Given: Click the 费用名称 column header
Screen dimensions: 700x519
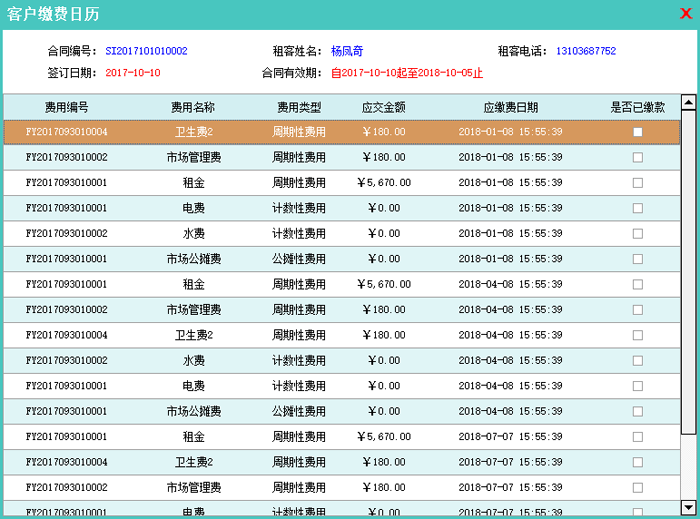Looking at the screenshot, I should click(x=193, y=107).
